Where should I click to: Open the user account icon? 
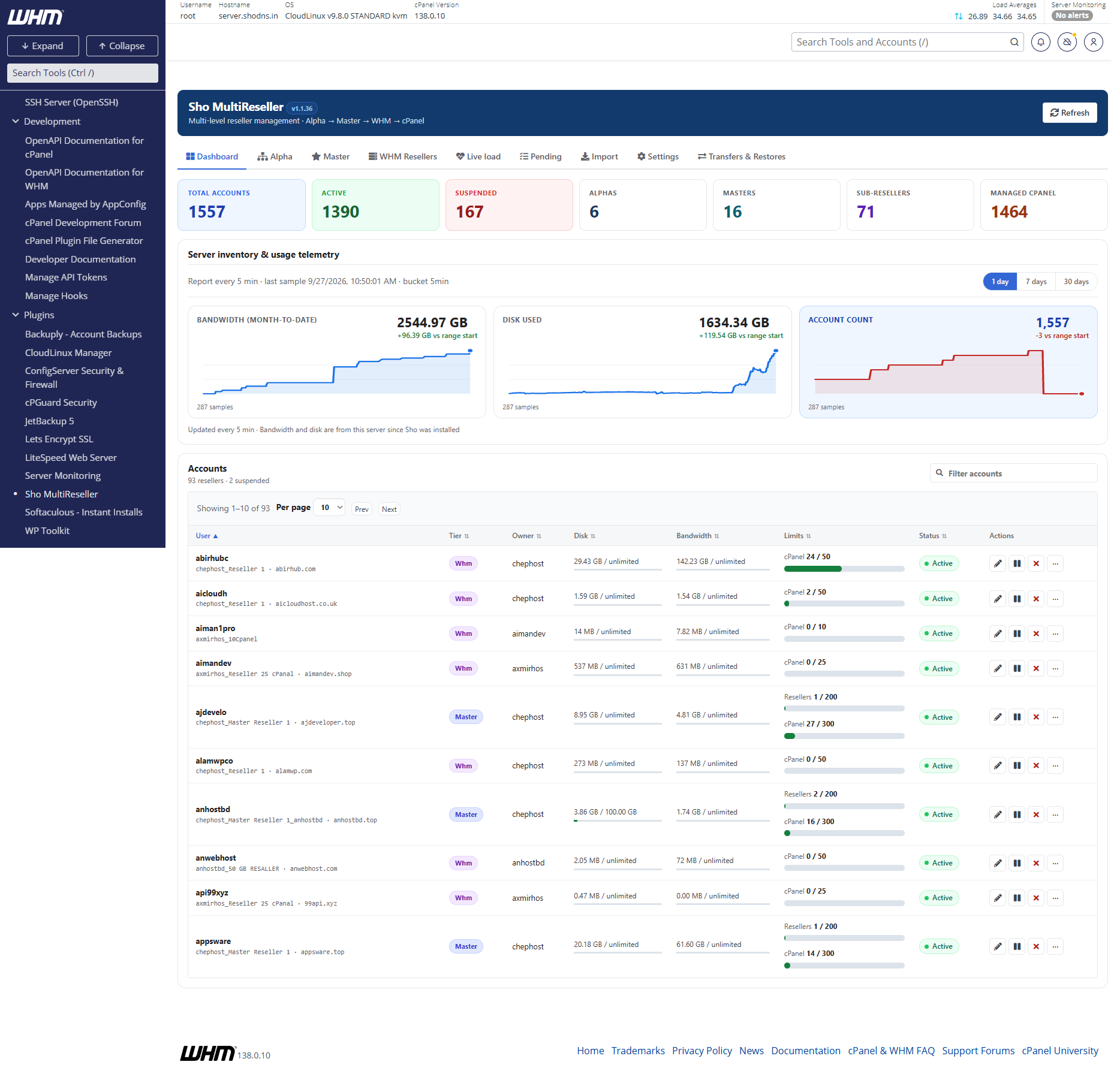pyautogui.click(x=1094, y=42)
